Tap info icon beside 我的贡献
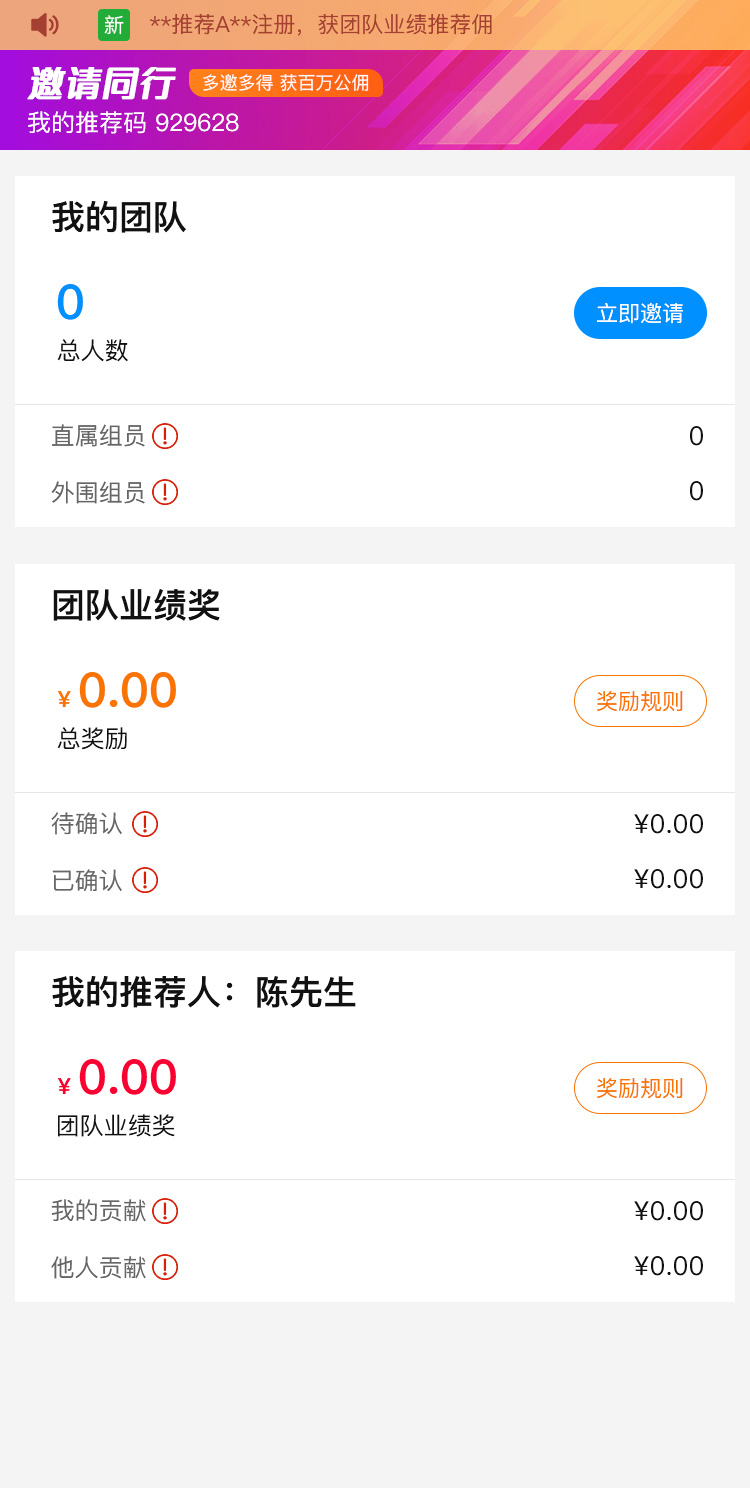The height and width of the screenshot is (1488, 750). 165,1211
